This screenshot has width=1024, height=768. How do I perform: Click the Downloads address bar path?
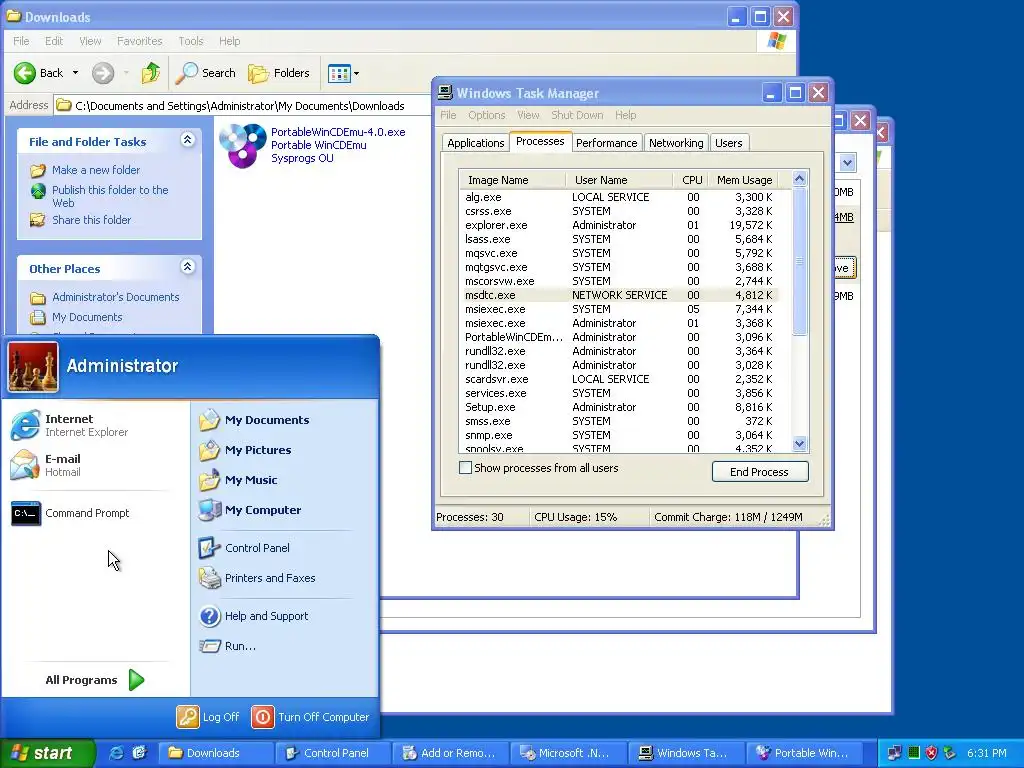coord(240,106)
